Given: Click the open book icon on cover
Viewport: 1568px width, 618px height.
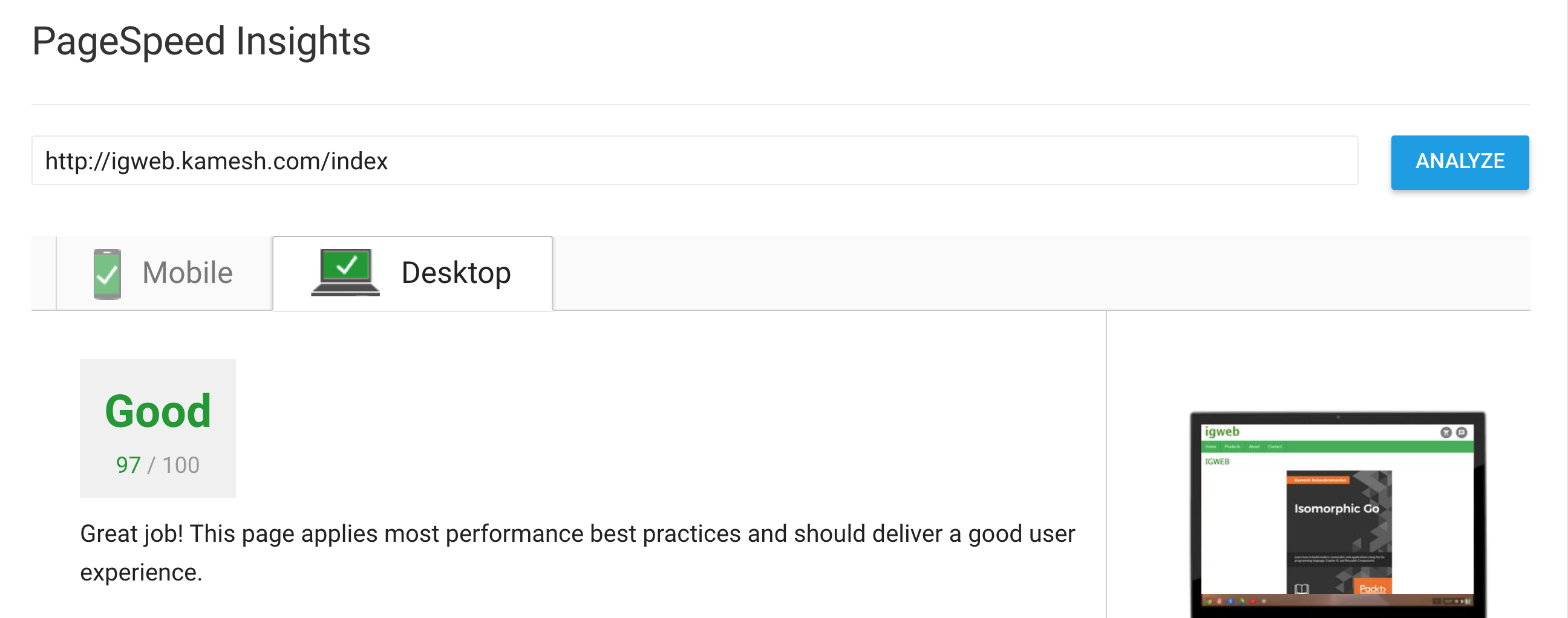Looking at the screenshot, I should 1301,588.
